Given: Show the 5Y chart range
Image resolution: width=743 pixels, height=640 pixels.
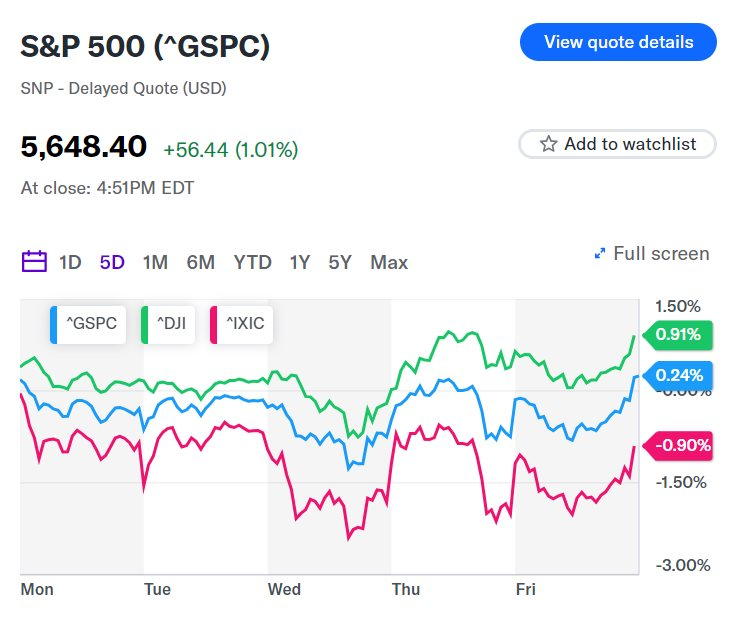Looking at the screenshot, I should coord(340,263).
